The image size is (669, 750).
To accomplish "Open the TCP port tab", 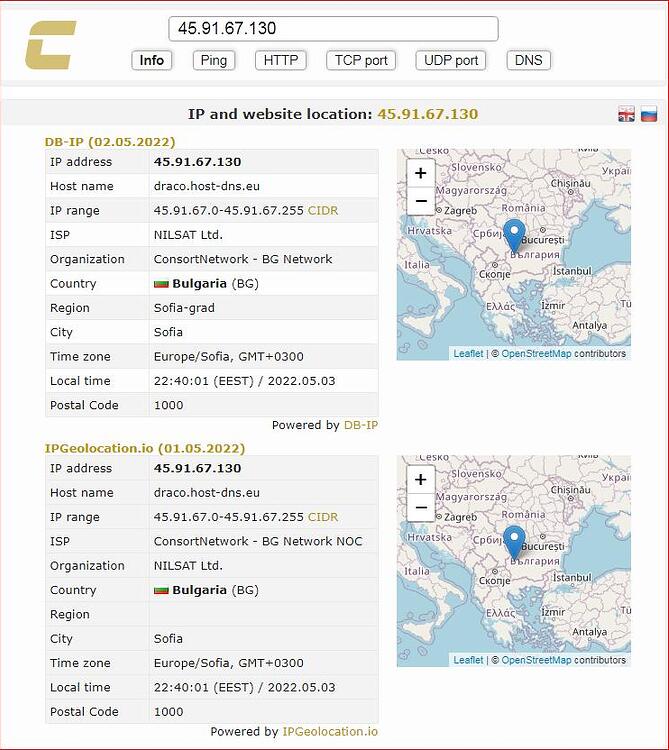I will coord(361,60).
